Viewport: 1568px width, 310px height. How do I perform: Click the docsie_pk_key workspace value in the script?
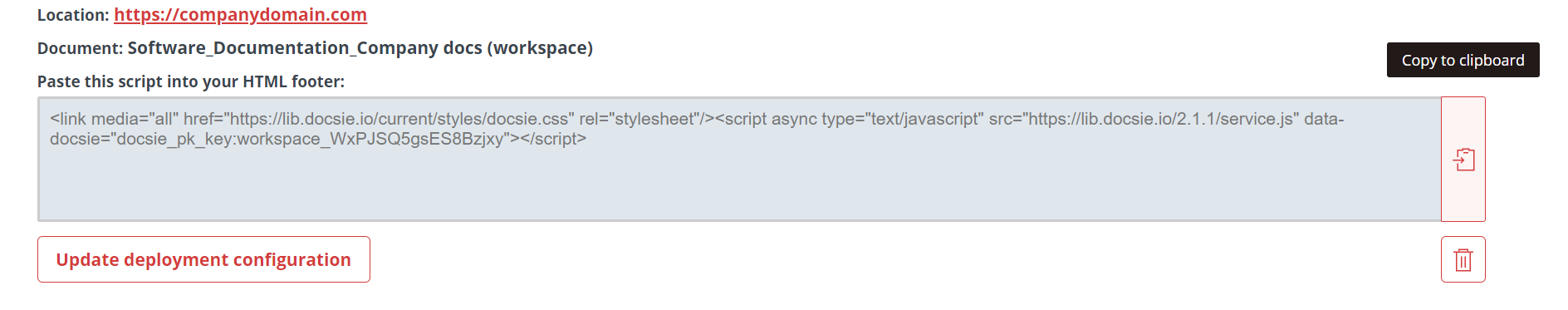(312, 139)
